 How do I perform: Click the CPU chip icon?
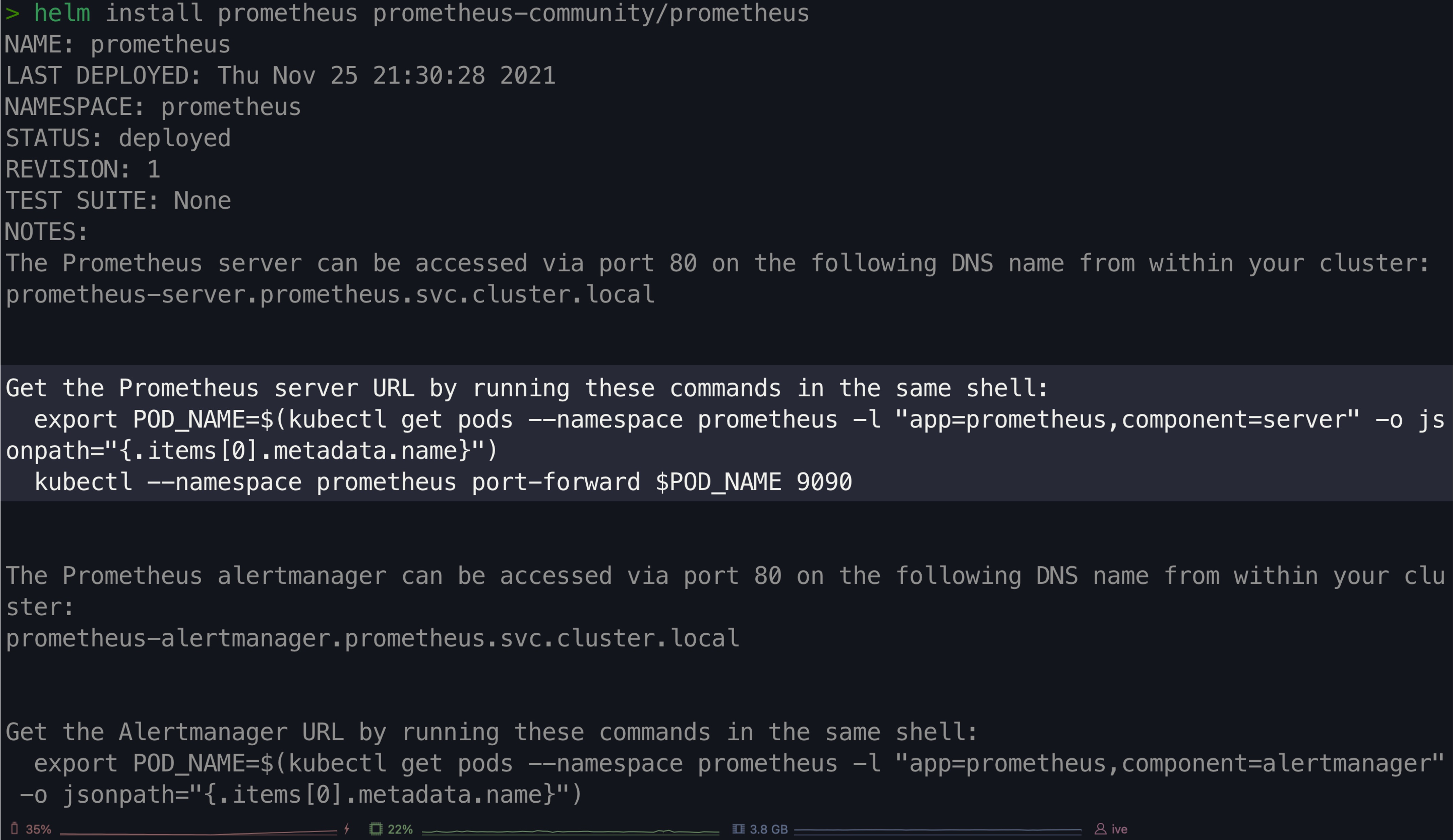coord(375,829)
